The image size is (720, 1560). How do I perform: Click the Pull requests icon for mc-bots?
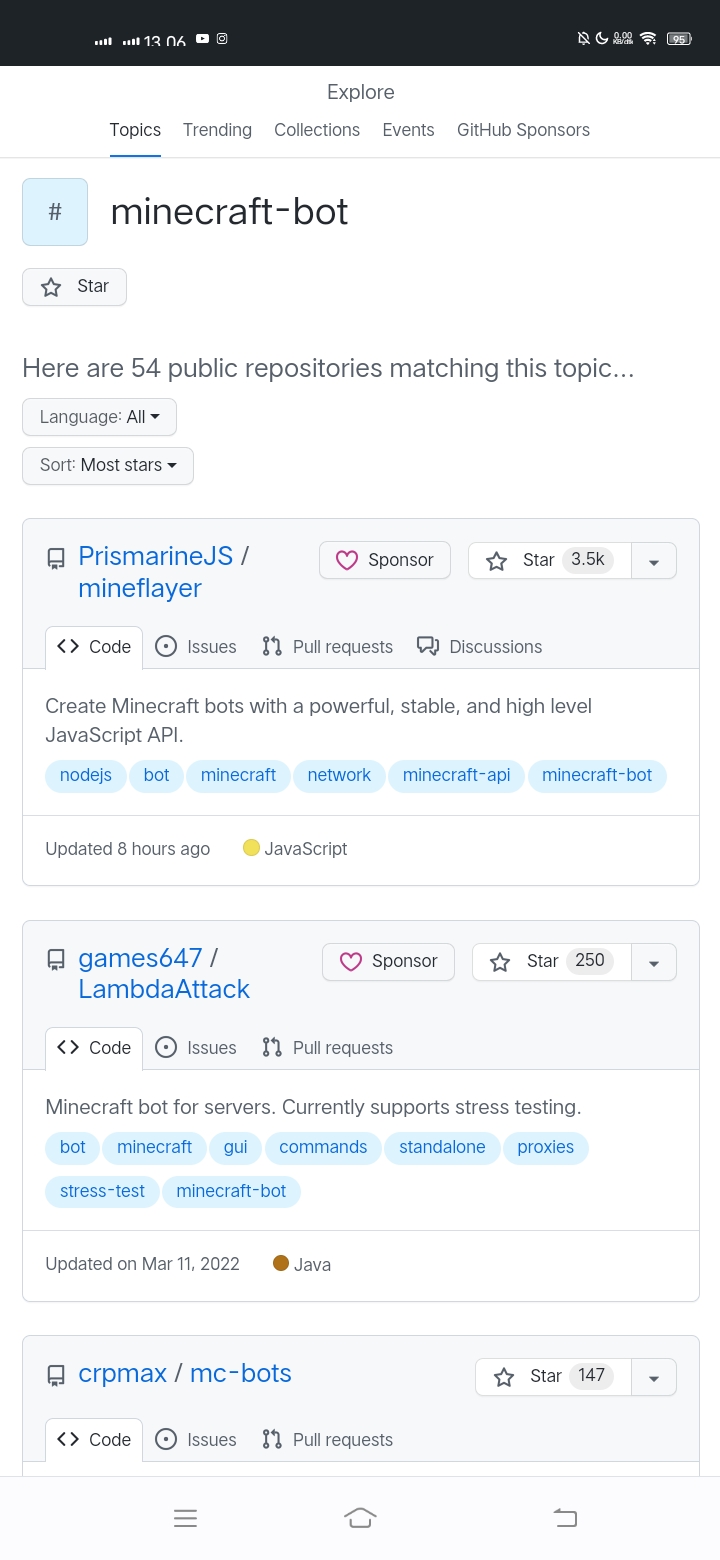coord(270,1439)
